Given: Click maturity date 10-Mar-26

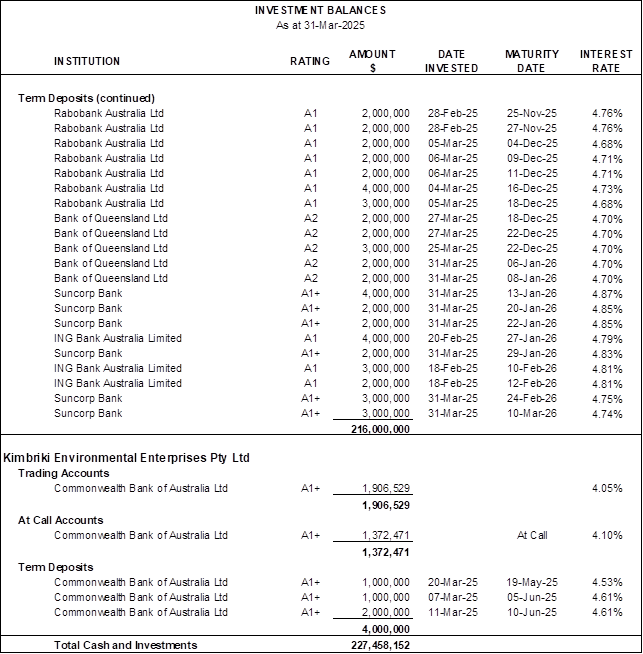Looking at the screenshot, I should pyautogui.click(x=532, y=414).
